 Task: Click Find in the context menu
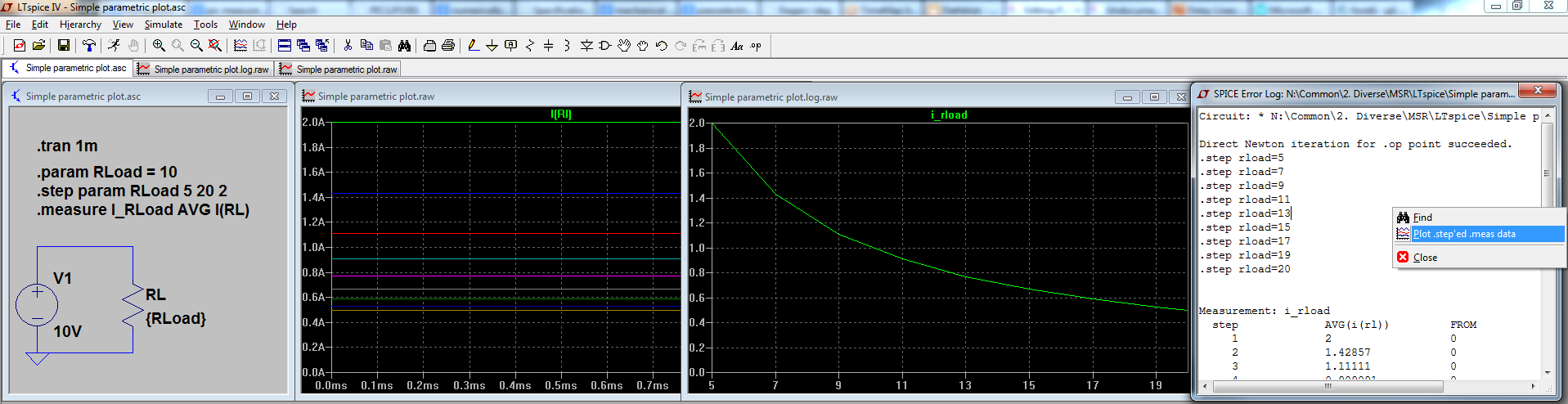pos(1422,218)
